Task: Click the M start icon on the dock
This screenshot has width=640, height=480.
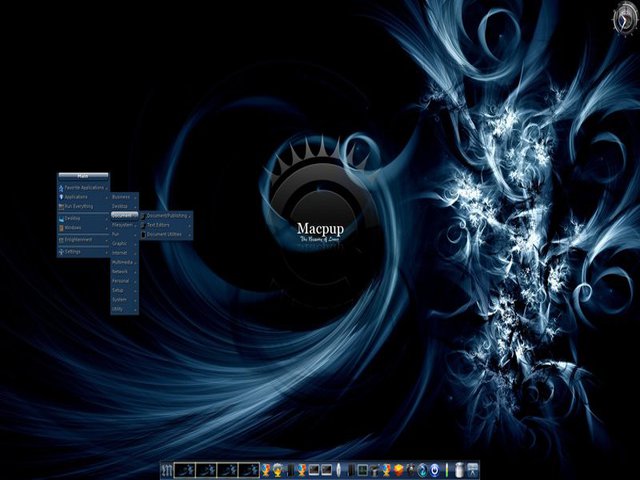Action: 167,470
